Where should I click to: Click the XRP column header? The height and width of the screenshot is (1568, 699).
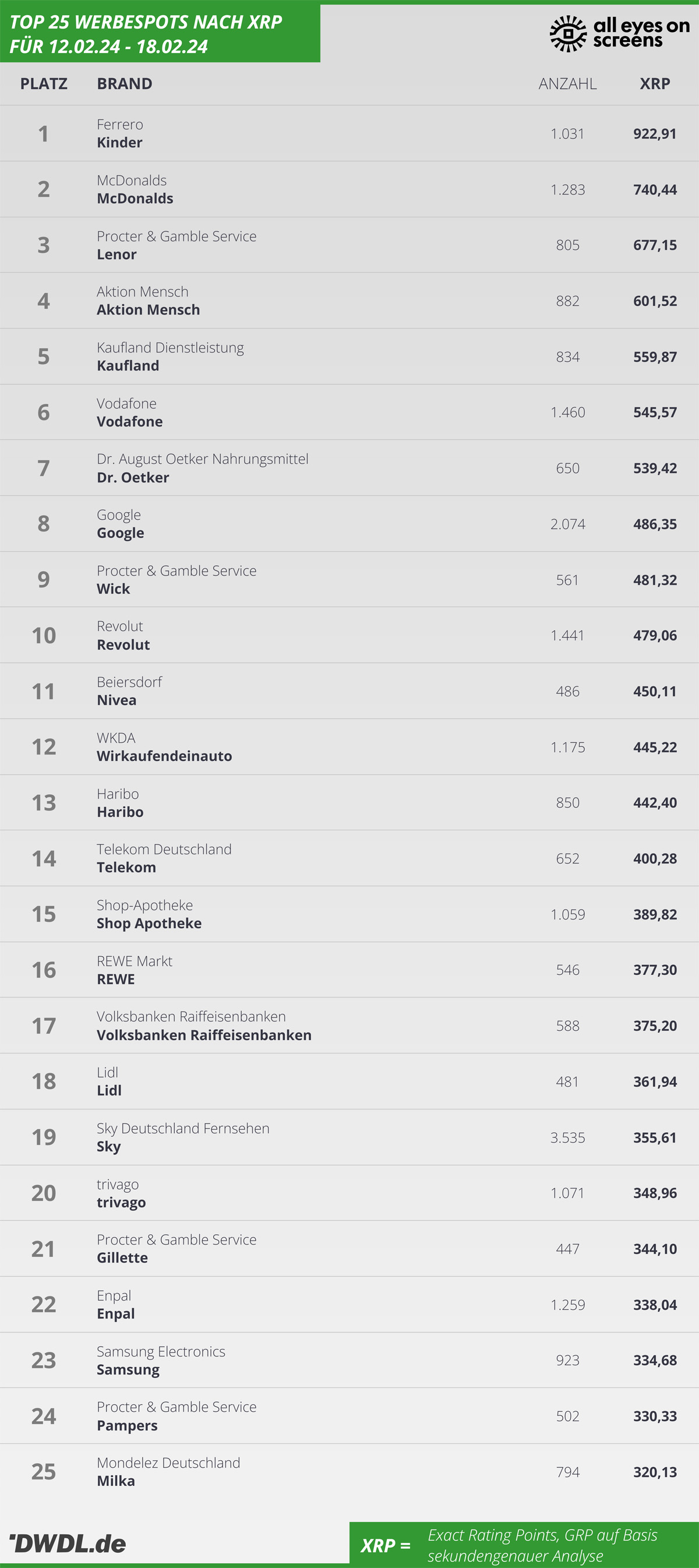(x=655, y=83)
